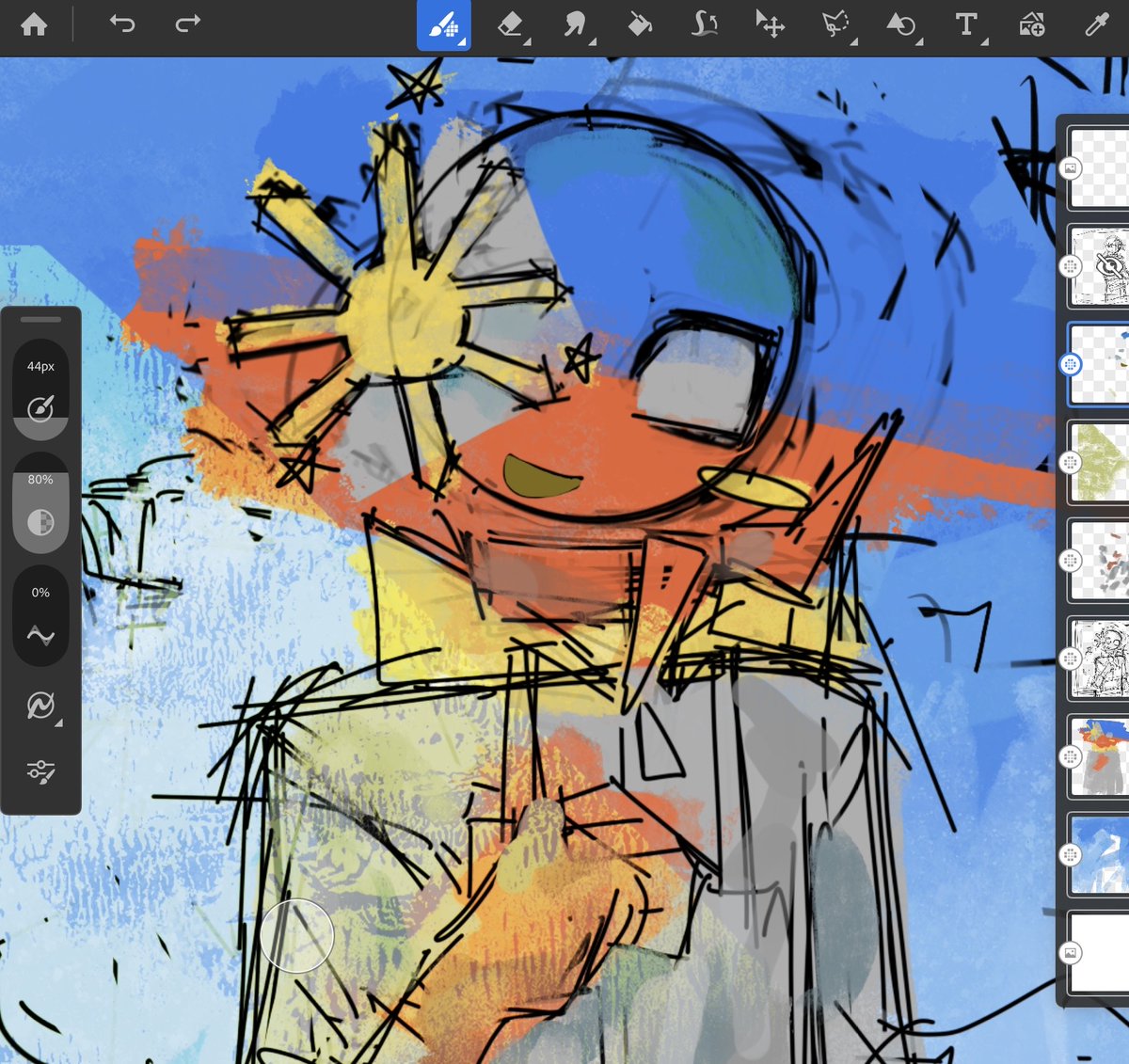The width and height of the screenshot is (1129, 1064).
Task: Select the Shapes tool
Action: [901, 24]
